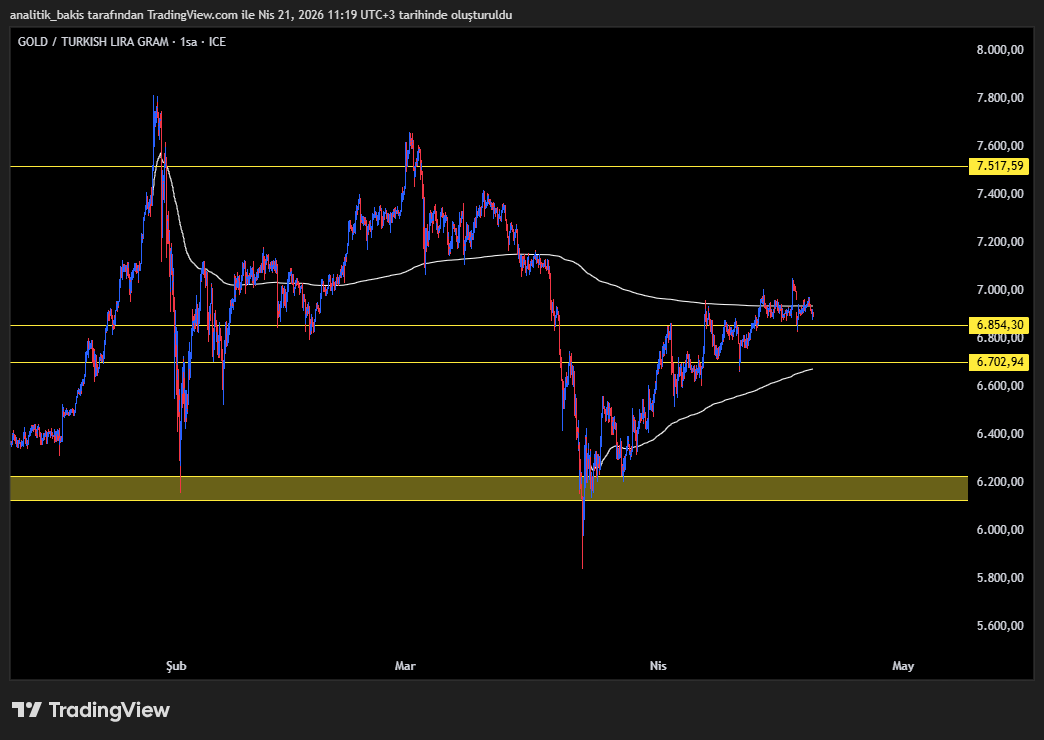Click the 7.400,00 price axis value
Screen dimensions: 1044x740
click(x=1000, y=194)
